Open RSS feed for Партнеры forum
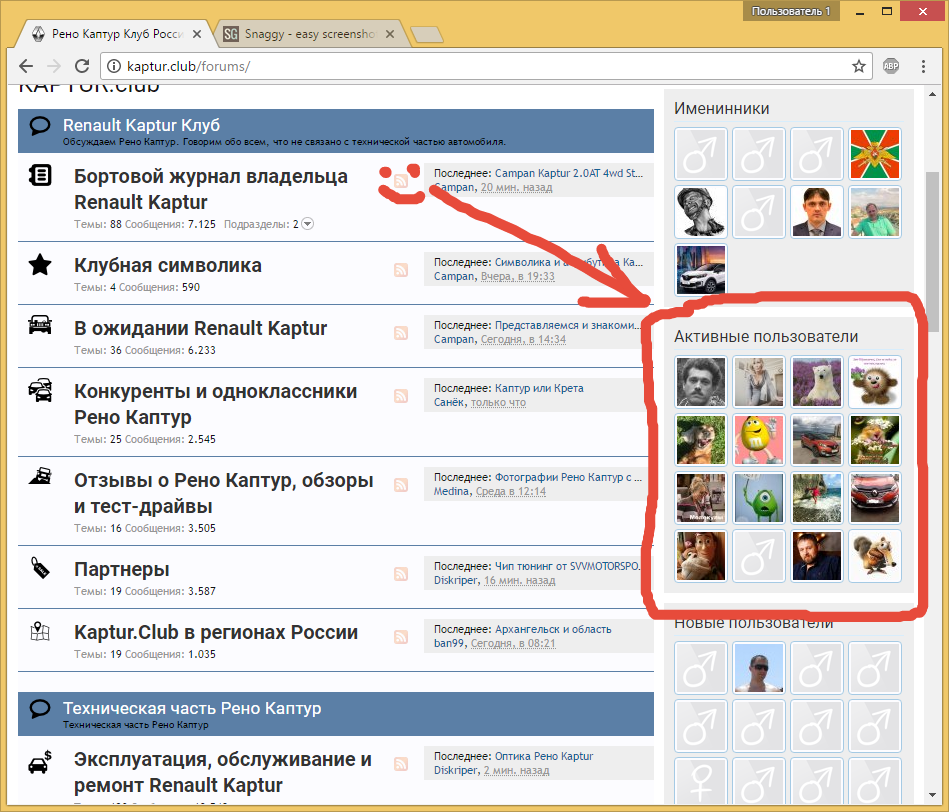Screen dimensions: 949x812 coord(401,574)
